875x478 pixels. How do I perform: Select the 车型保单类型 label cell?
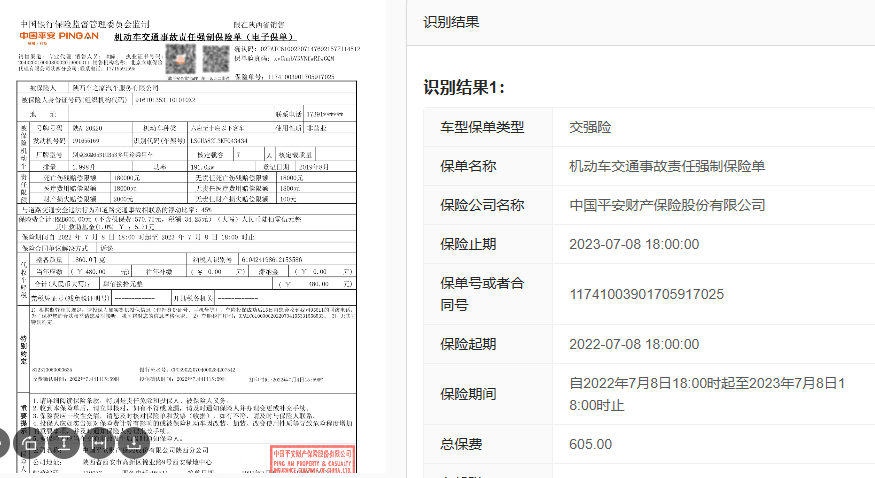pos(488,127)
